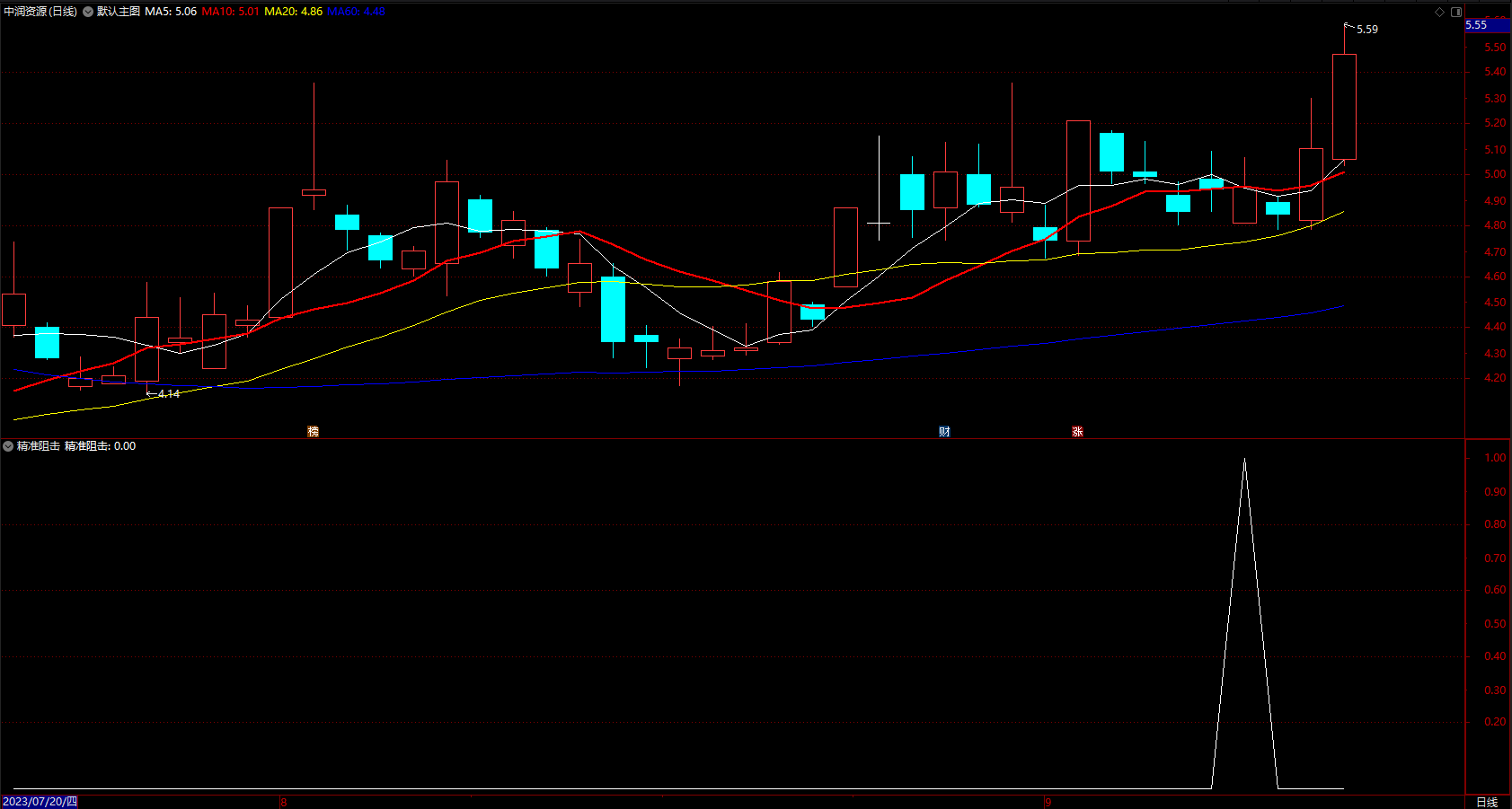
Task: Click the 中润资源 (日线) stock title
Action: (x=40, y=12)
